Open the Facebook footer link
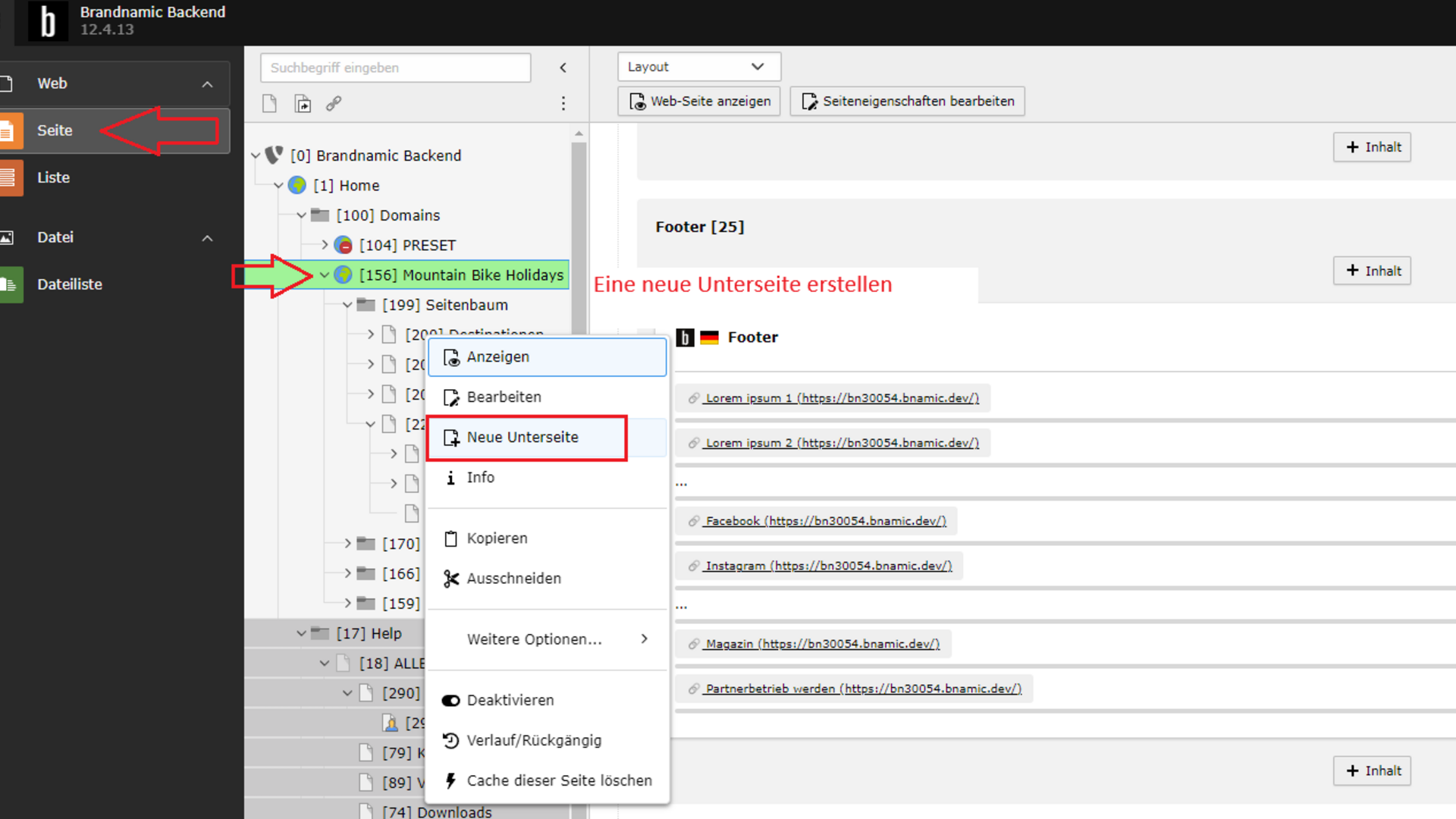The height and width of the screenshot is (819, 1456). (x=825, y=521)
